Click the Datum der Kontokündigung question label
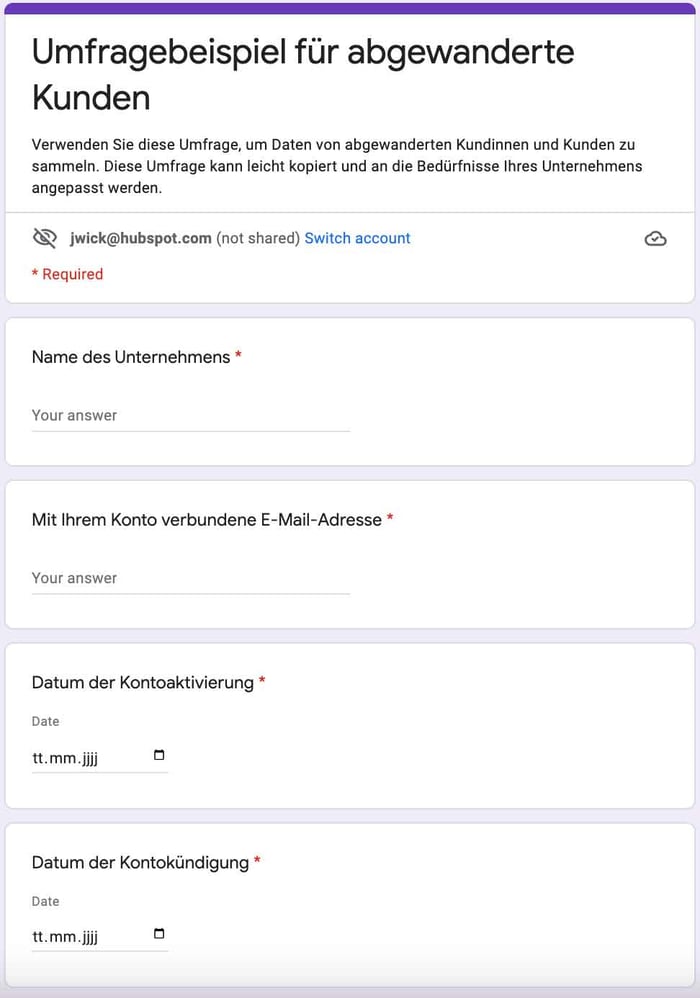The width and height of the screenshot is (700, 998). [x=140, y=862]
